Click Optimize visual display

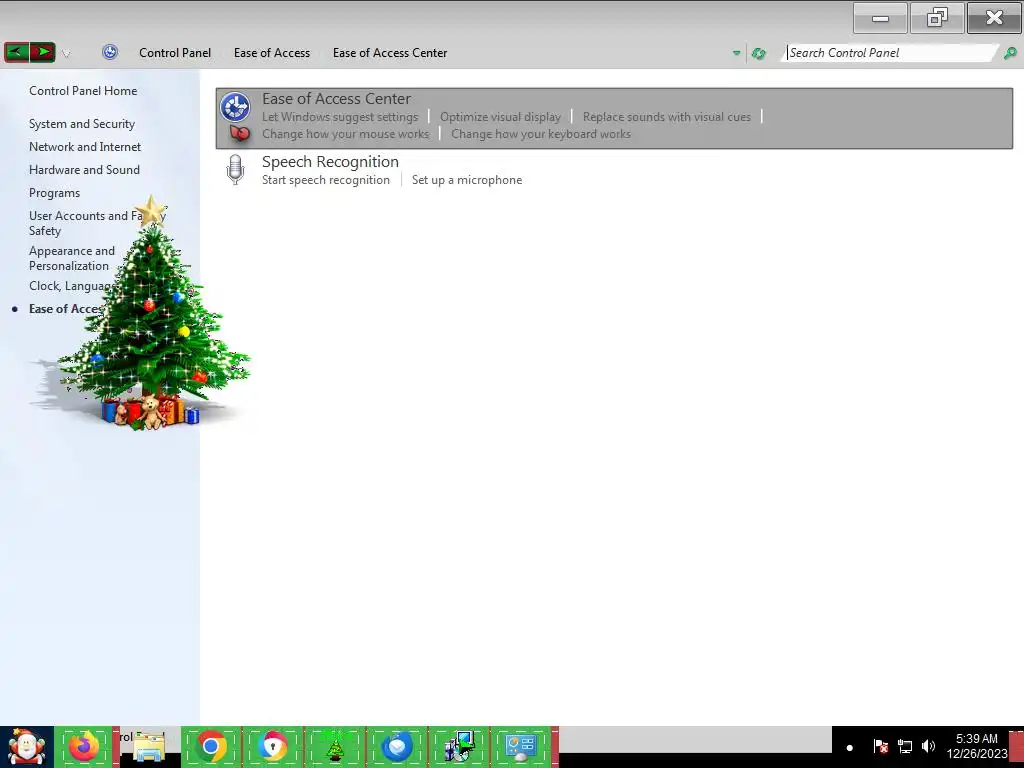(x=500, y=117)
